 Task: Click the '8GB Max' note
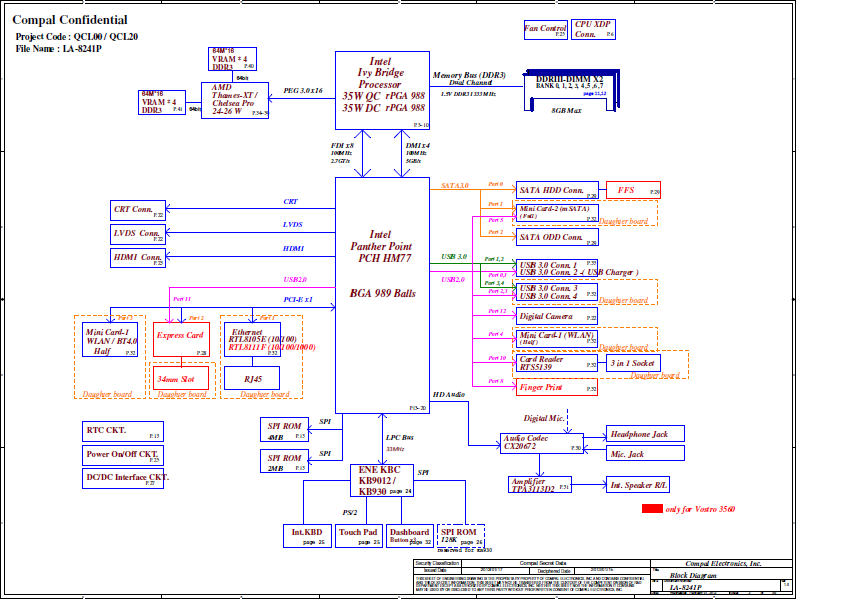coord(566,110)
